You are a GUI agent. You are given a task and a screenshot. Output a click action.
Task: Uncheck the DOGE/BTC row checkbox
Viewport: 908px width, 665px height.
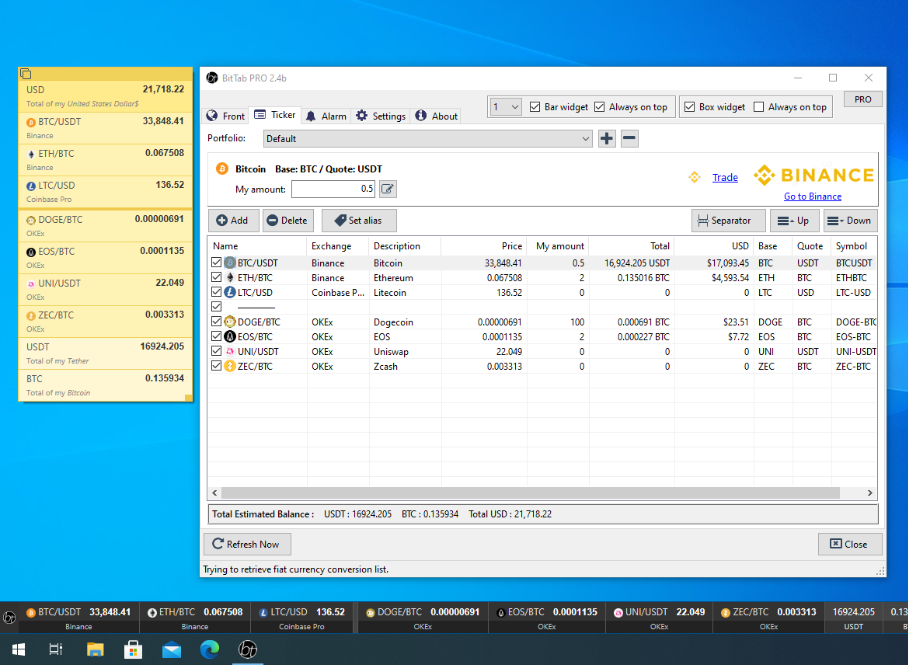click(217, 322)
